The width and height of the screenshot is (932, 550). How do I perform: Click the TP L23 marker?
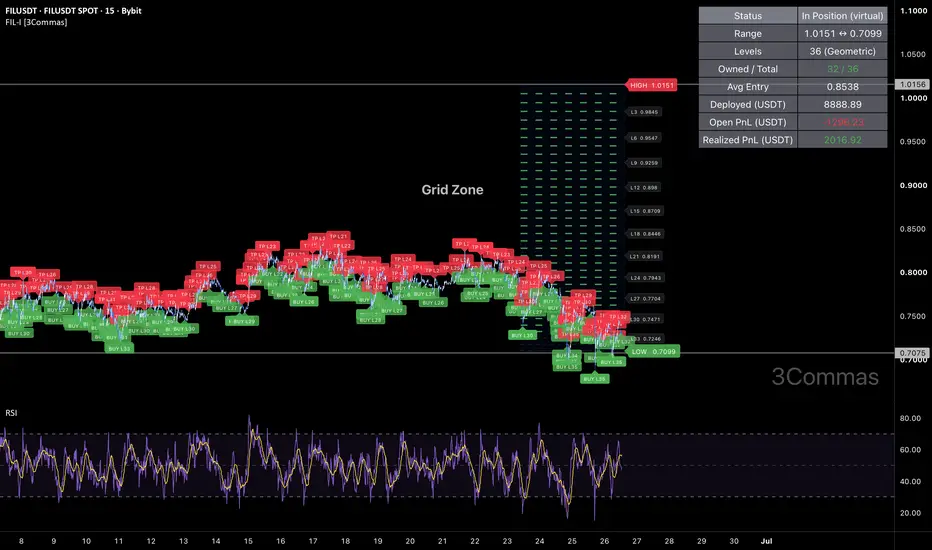[x=266, y=246]
